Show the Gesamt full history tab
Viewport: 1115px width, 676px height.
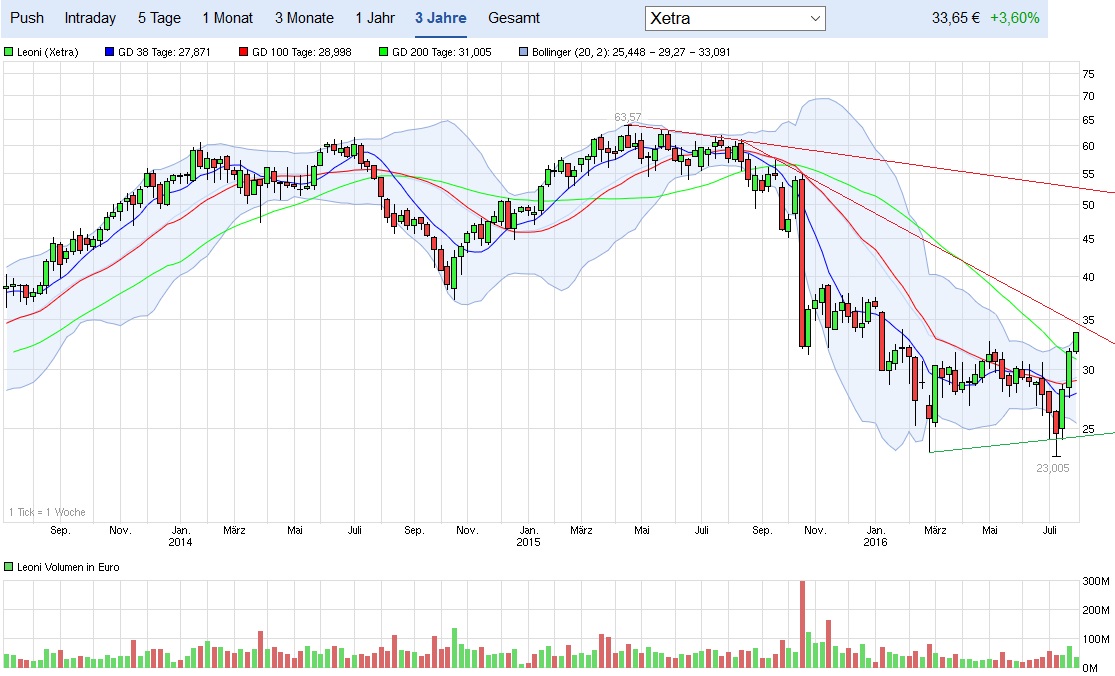click(x=514, y=18)
